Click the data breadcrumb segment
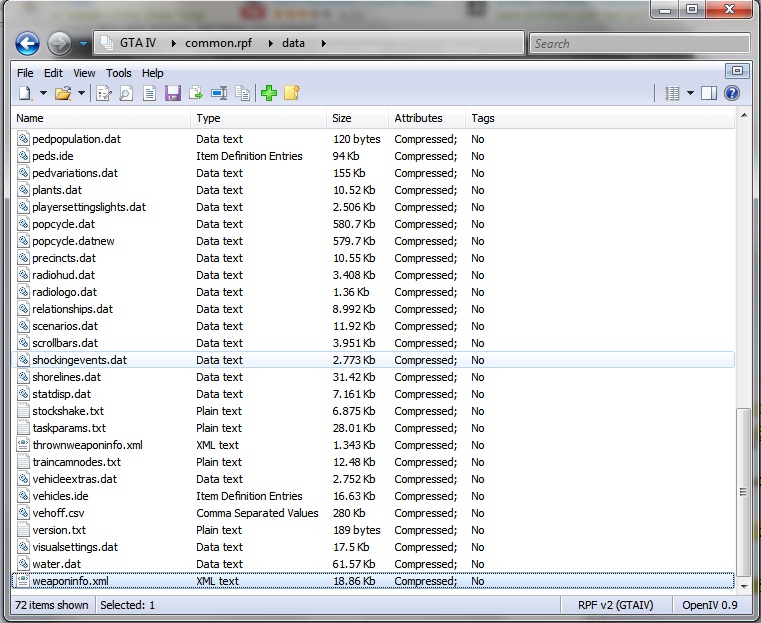Screen dimensions: 761x623 tap(293, 43)
